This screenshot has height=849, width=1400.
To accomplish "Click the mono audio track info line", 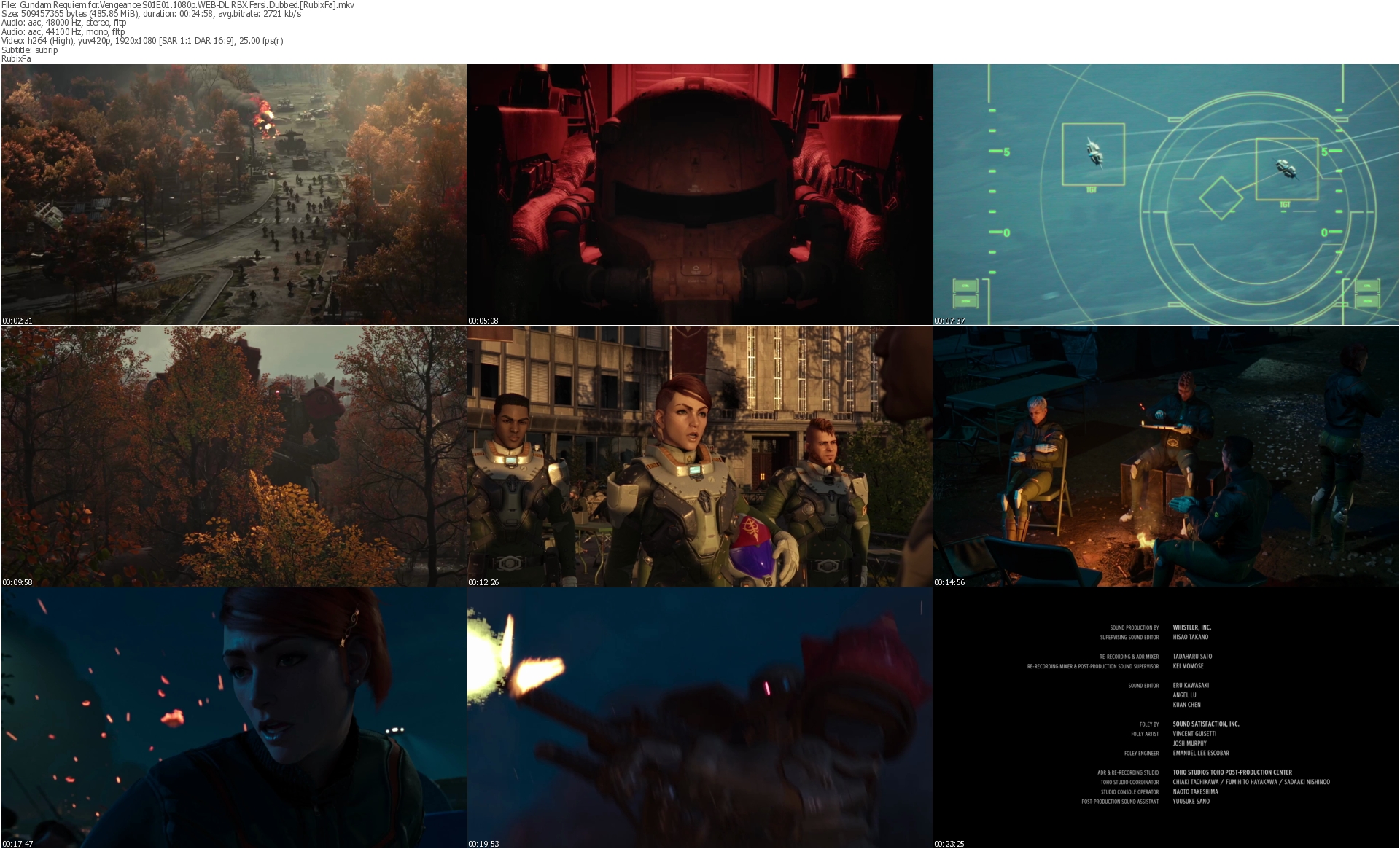I will pyautogui.click(x=63, y=32).
